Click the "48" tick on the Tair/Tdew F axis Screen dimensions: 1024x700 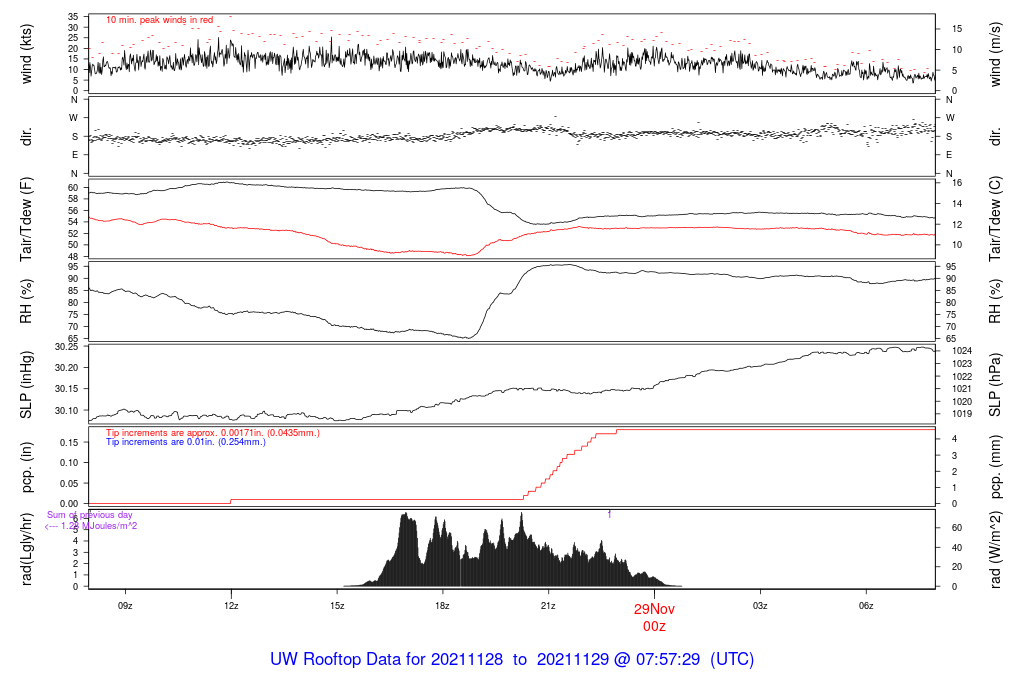(x=73, y=257)
